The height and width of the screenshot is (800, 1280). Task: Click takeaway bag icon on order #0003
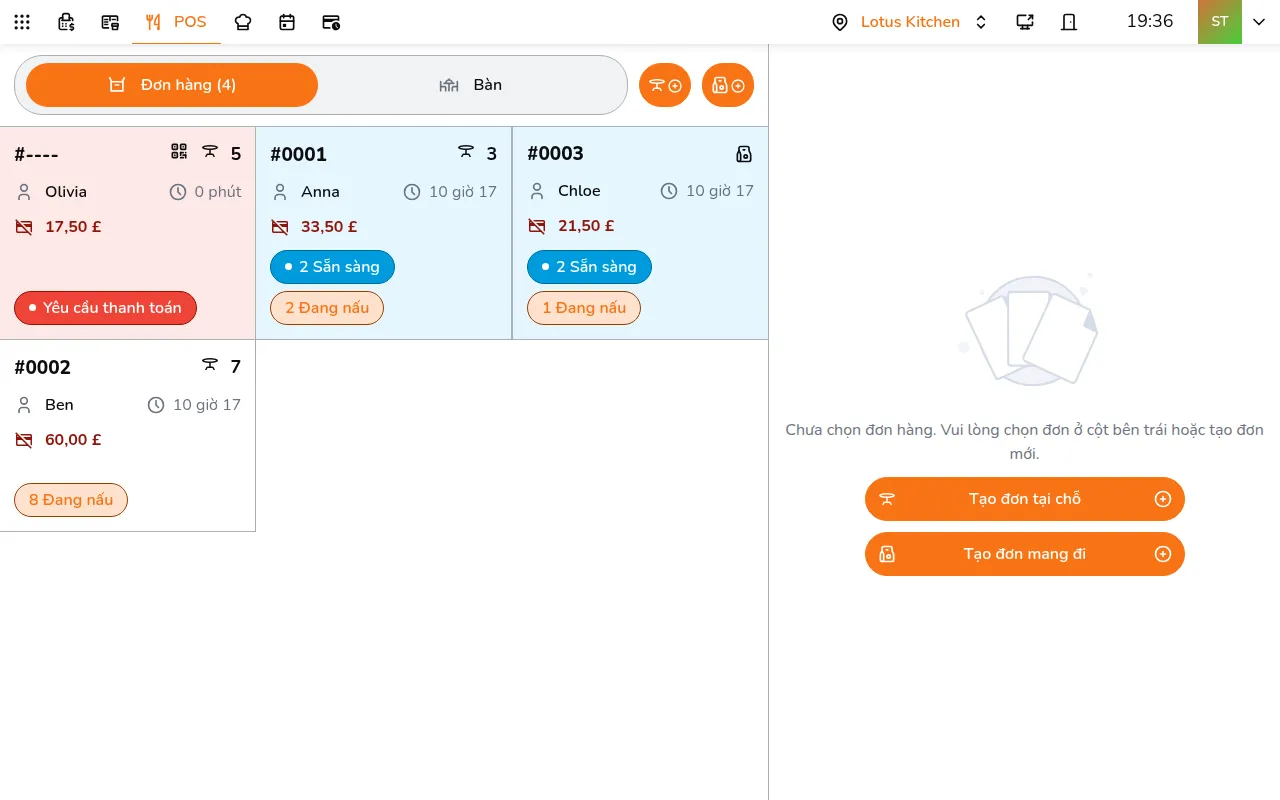(744, 154)
